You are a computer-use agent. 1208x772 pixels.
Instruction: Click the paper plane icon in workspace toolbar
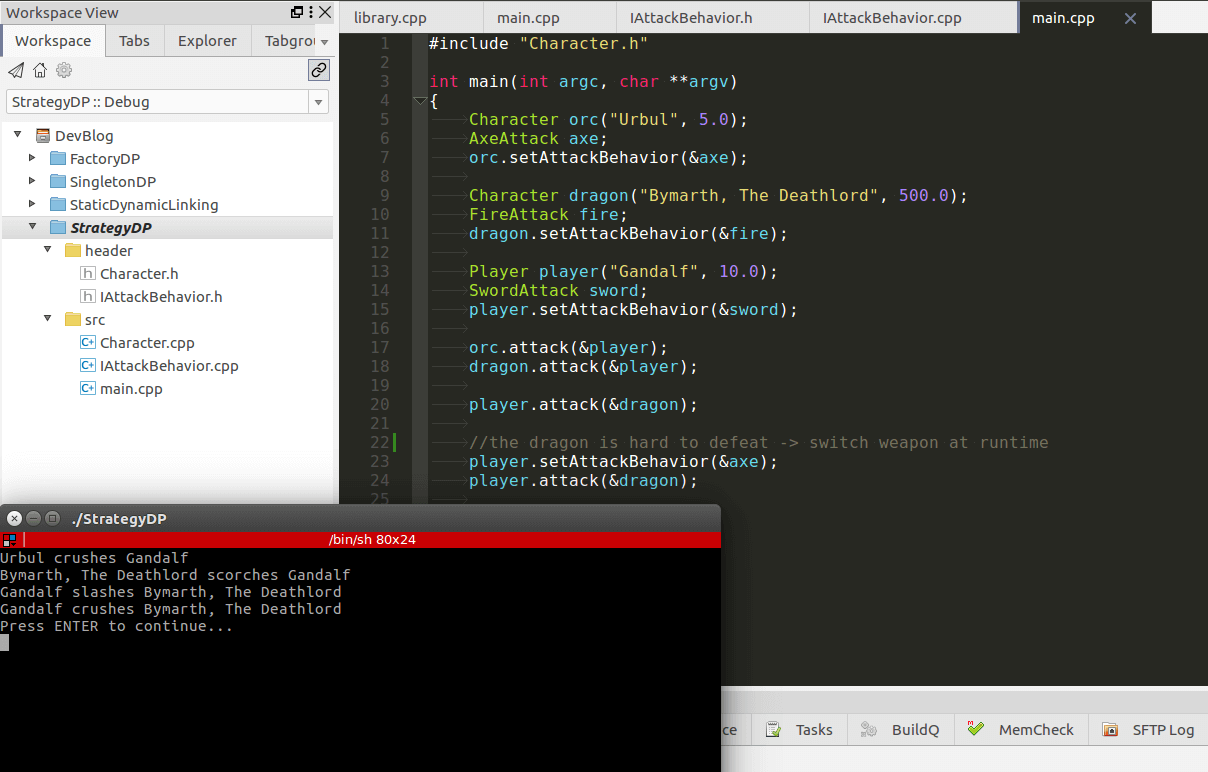coord(16,70)
